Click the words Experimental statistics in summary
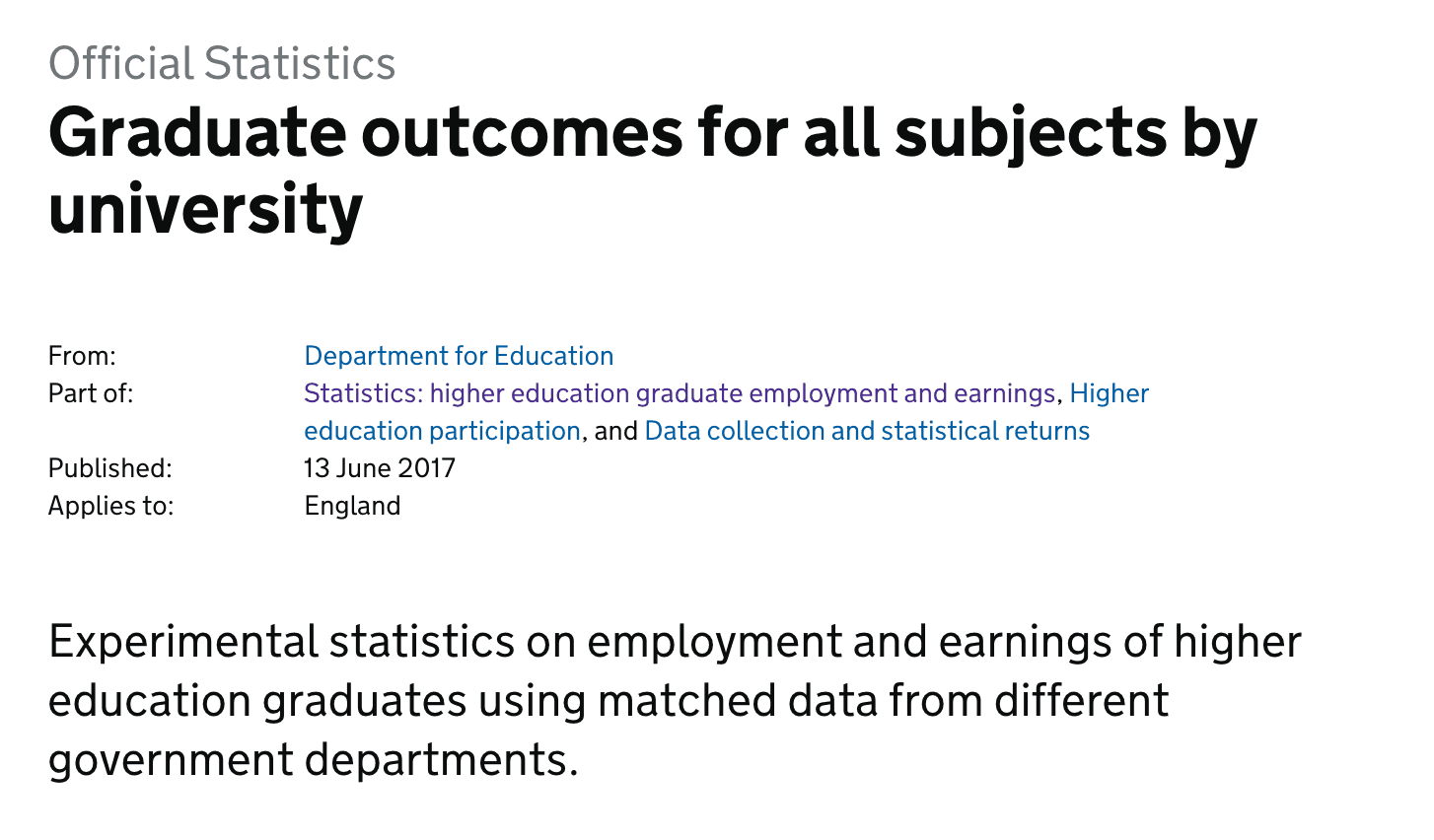Image resolution: width=1434 pixels, height=840 pixels. tap(281, 642)
